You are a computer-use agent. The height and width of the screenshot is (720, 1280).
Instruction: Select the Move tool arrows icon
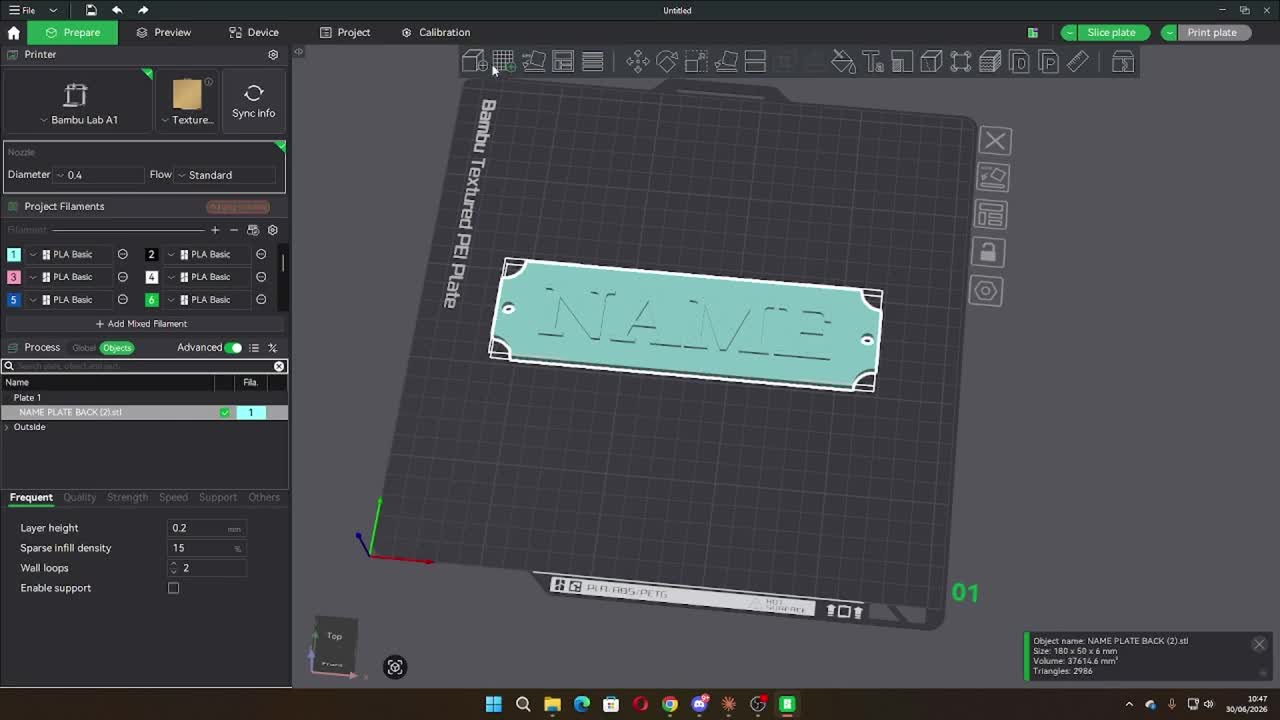pyautogui.click(x=637, y=62)
